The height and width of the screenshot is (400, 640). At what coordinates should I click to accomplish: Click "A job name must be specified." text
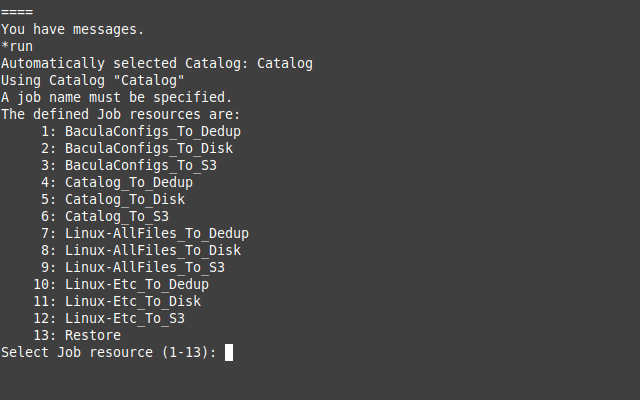point(117,98)
